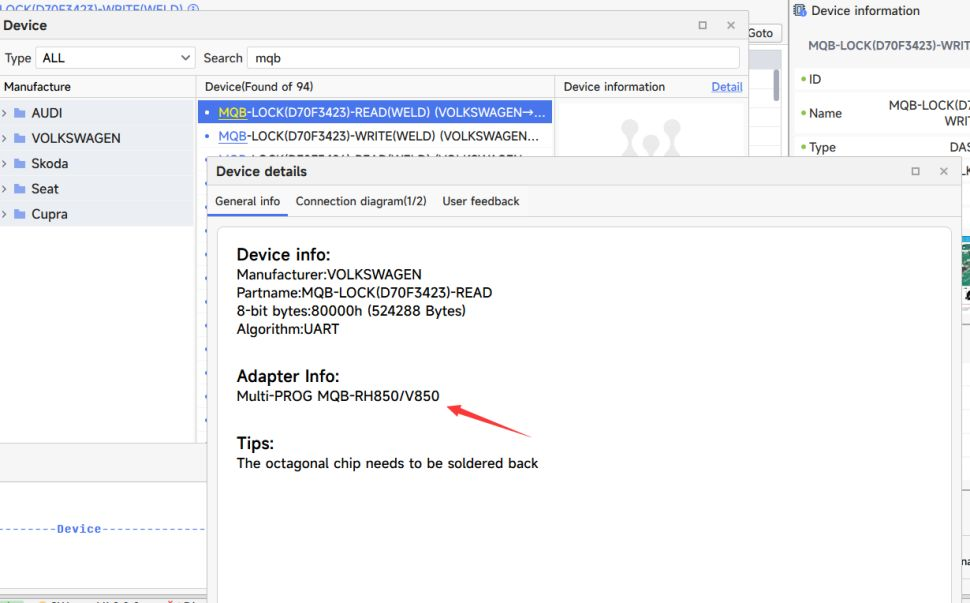Click the octagonal chip soldering tip text
The image size is (970, 603).
pos(387,463)
